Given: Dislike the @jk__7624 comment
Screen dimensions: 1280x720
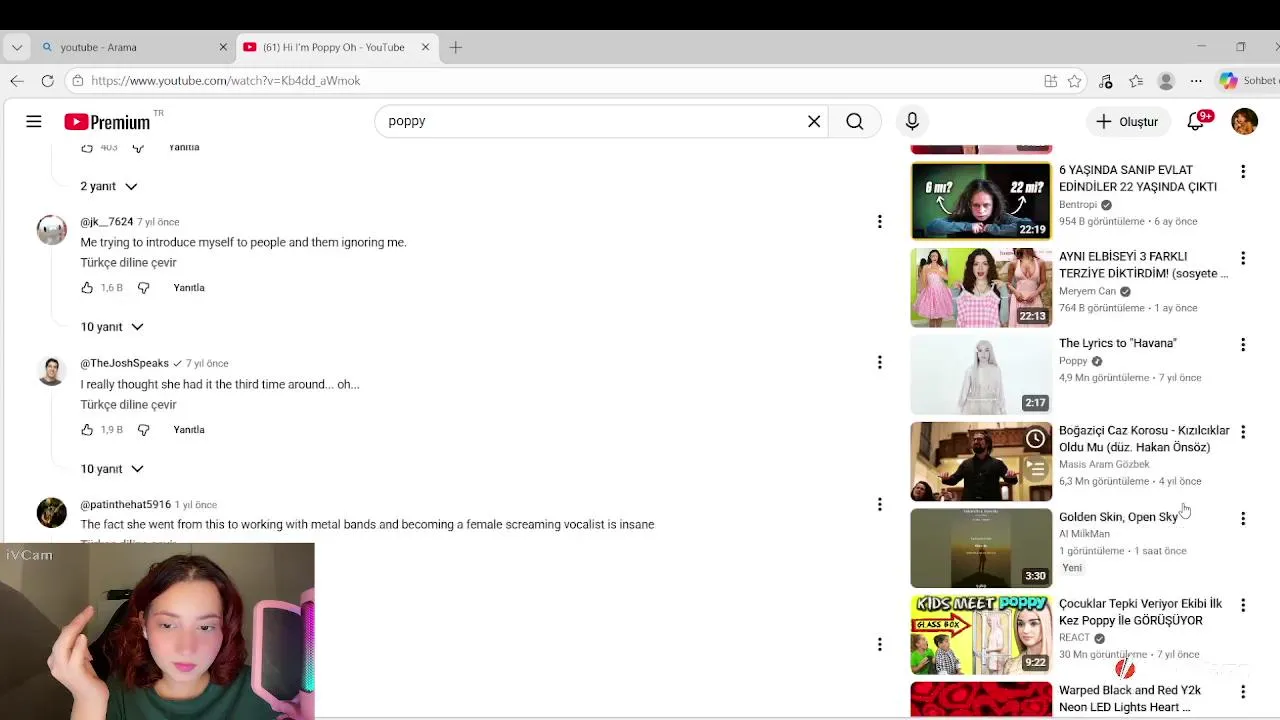Looking at the screenshot, I should point(143,288).
